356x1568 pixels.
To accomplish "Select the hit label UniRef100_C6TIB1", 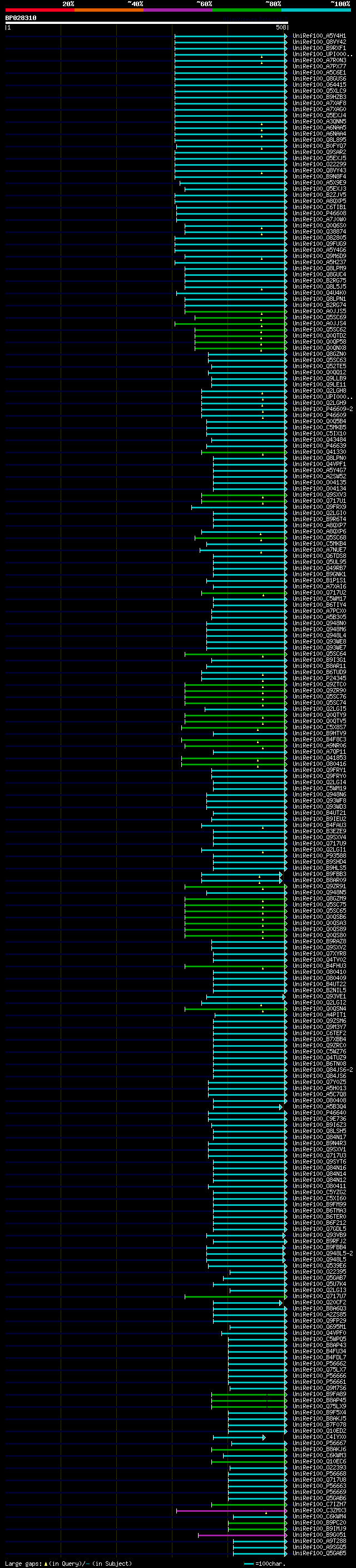I will tap(319, 207).
